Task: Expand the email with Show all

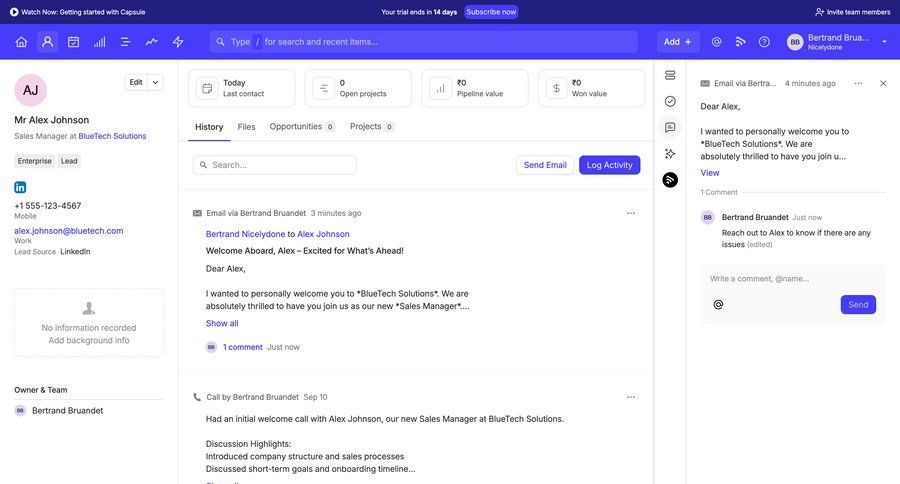Action: (222, 323)
